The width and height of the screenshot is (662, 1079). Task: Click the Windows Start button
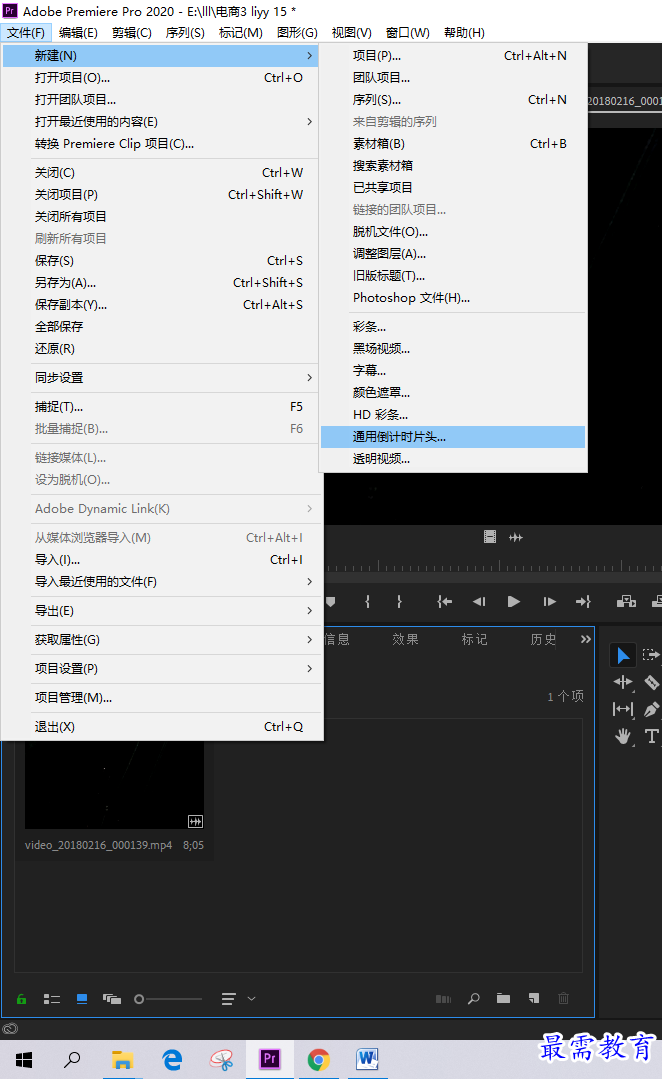[23, 1060]
